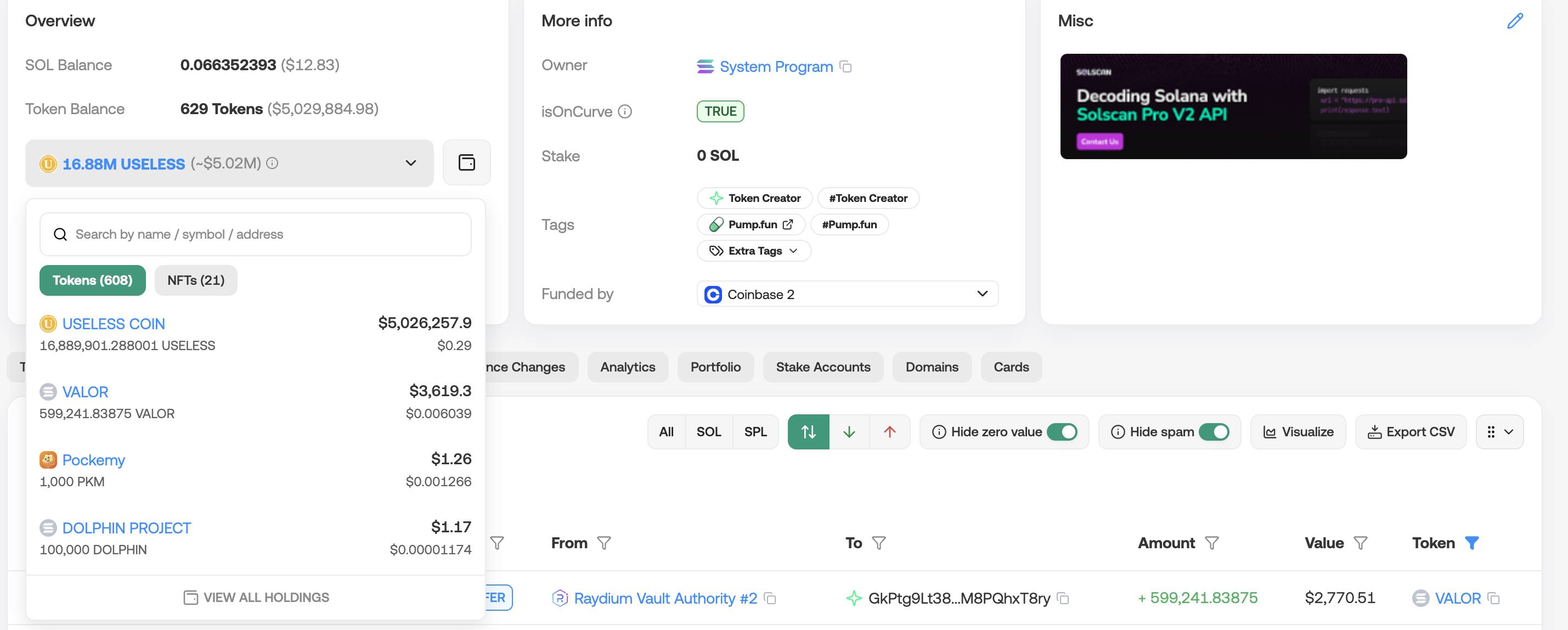Click the Amount column filter icon
Image resolution: width=1568 pixels, height=630 pixels.
coord(1211,543)
